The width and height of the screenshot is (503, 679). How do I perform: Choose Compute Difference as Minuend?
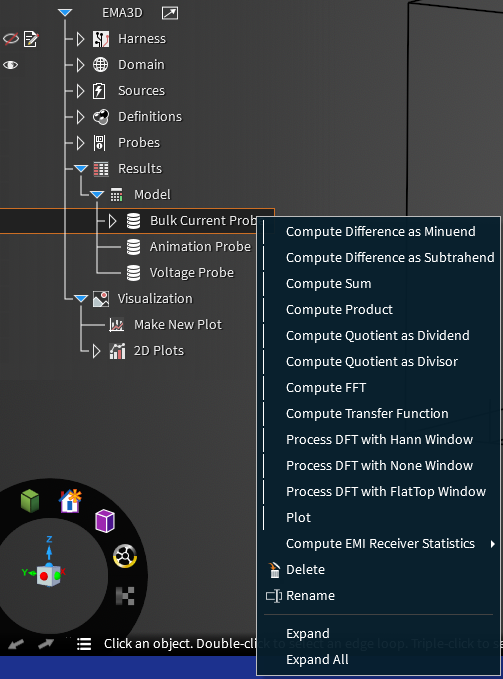380,232
